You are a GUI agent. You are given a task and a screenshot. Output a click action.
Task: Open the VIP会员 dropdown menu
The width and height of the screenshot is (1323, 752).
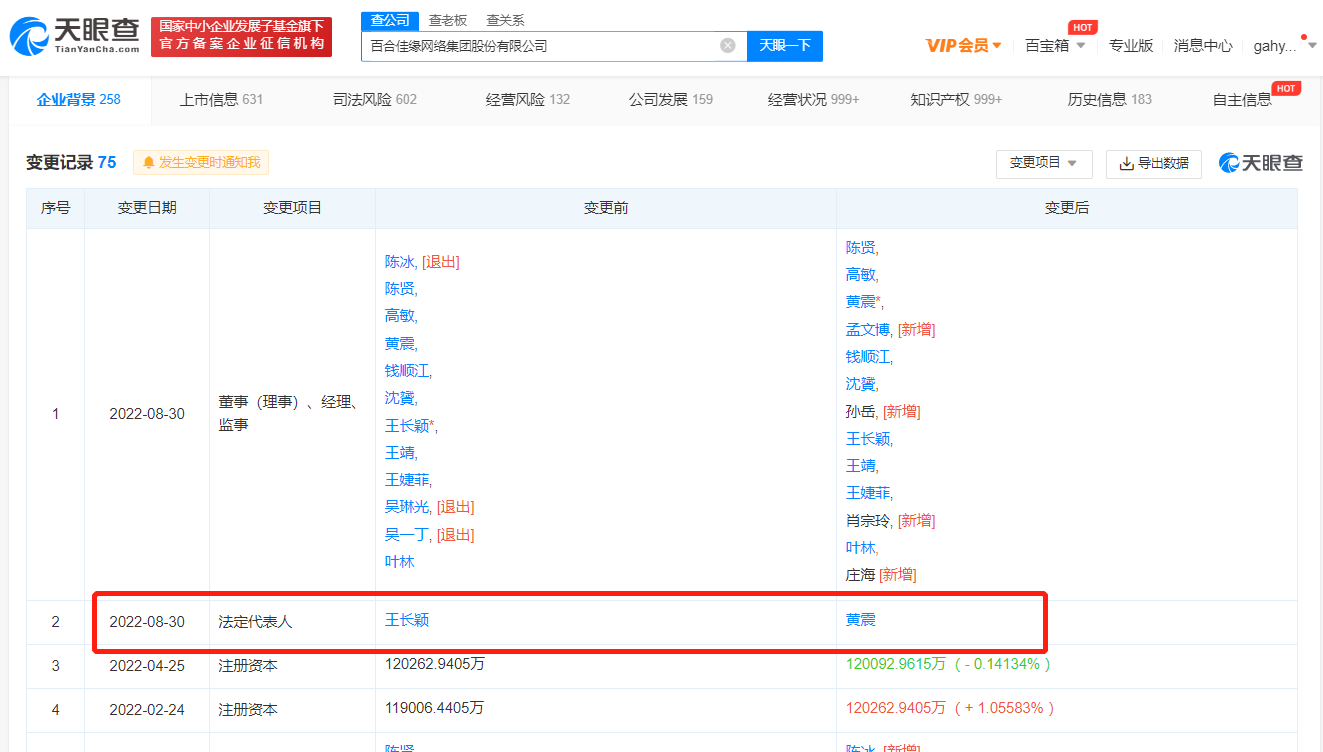pos(964,45)
